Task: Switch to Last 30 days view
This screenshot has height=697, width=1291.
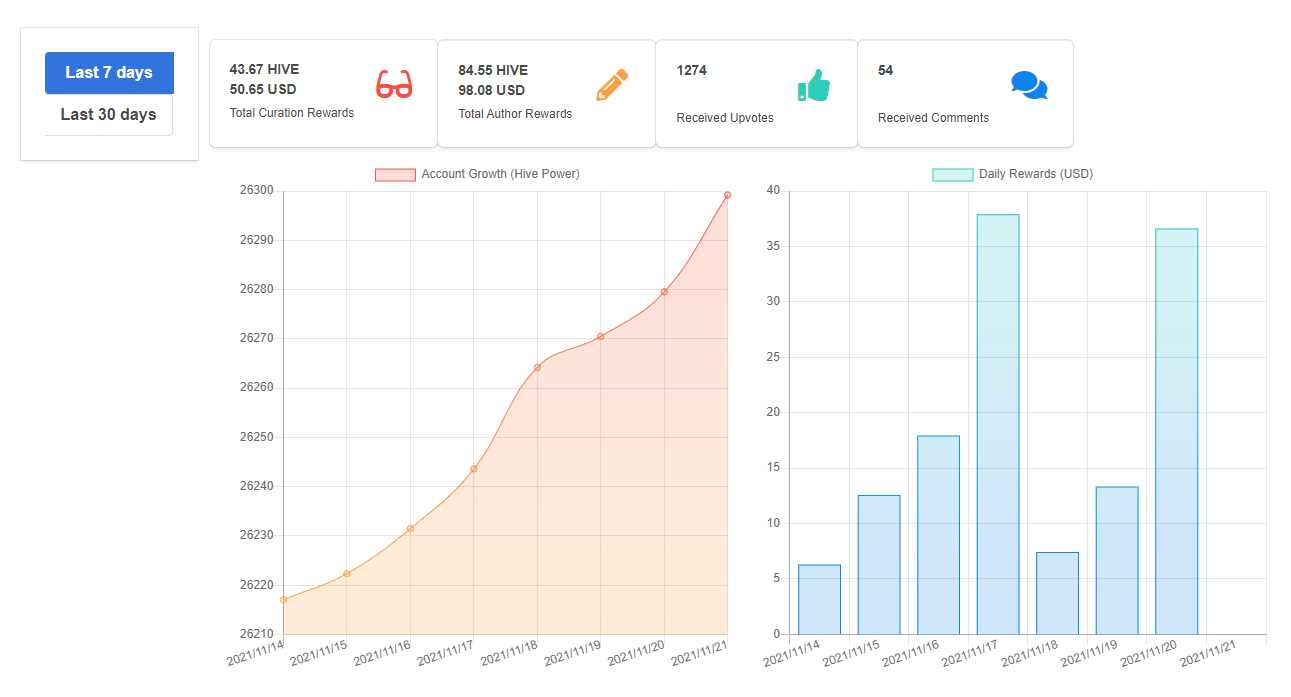Action: (x=109, y=114)
